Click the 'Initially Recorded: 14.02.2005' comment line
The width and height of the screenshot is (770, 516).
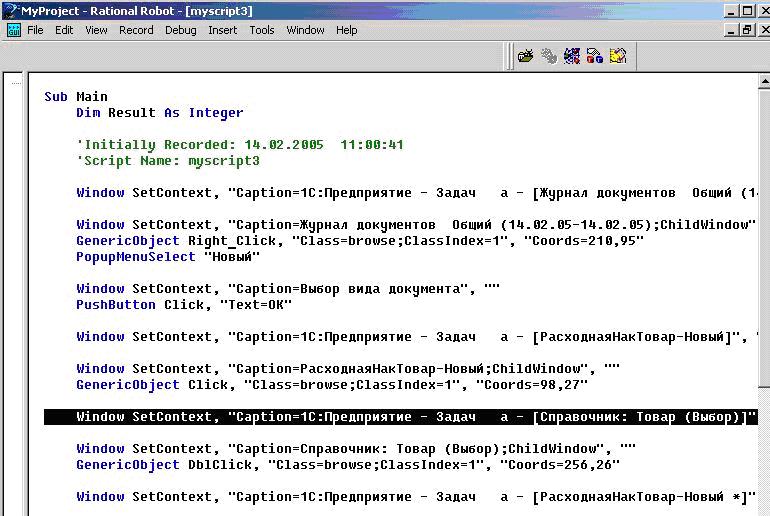(240, 145)
